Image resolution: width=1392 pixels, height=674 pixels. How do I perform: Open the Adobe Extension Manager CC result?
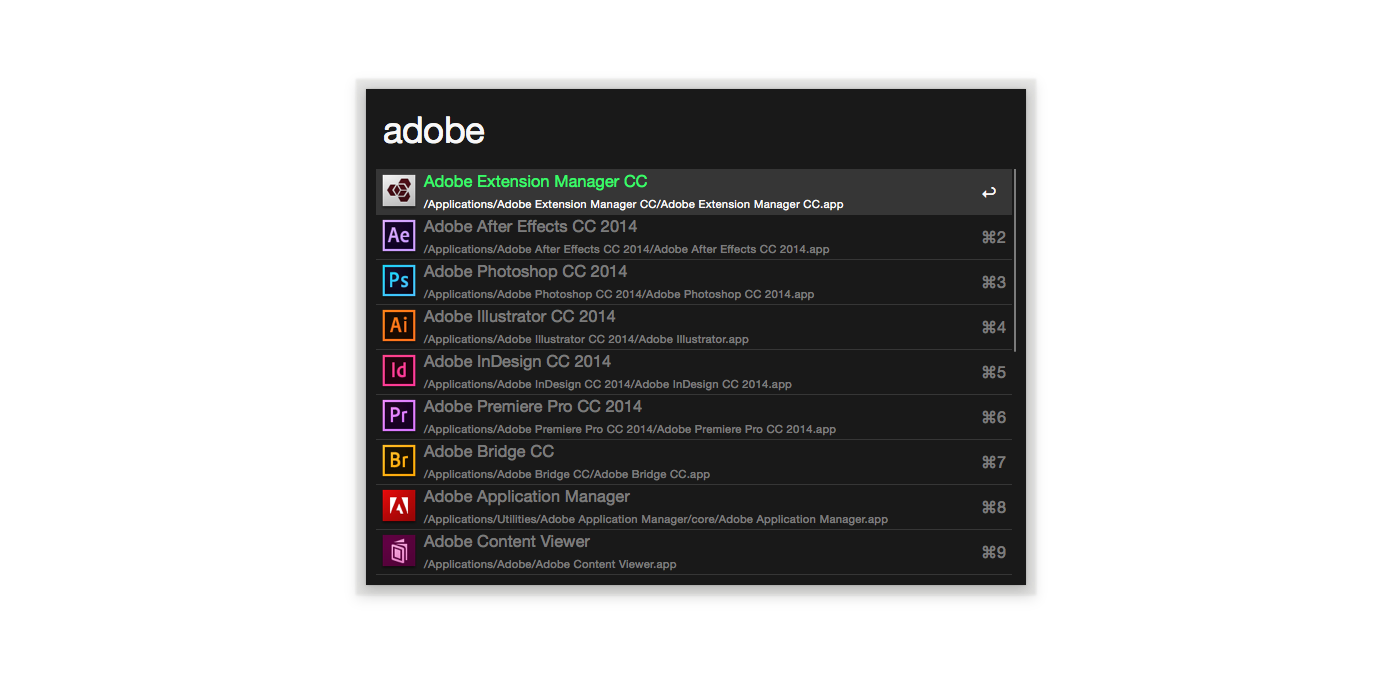pos(694,192)
